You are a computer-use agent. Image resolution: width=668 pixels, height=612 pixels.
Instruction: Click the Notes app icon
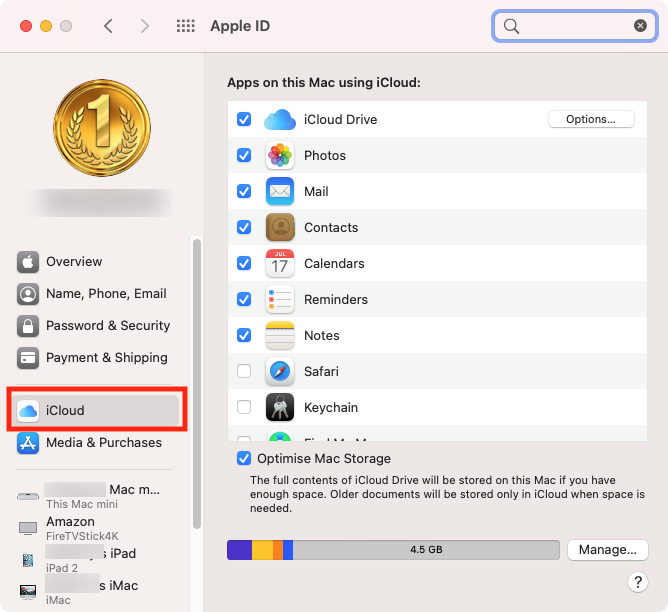click(x=279, y=335)
